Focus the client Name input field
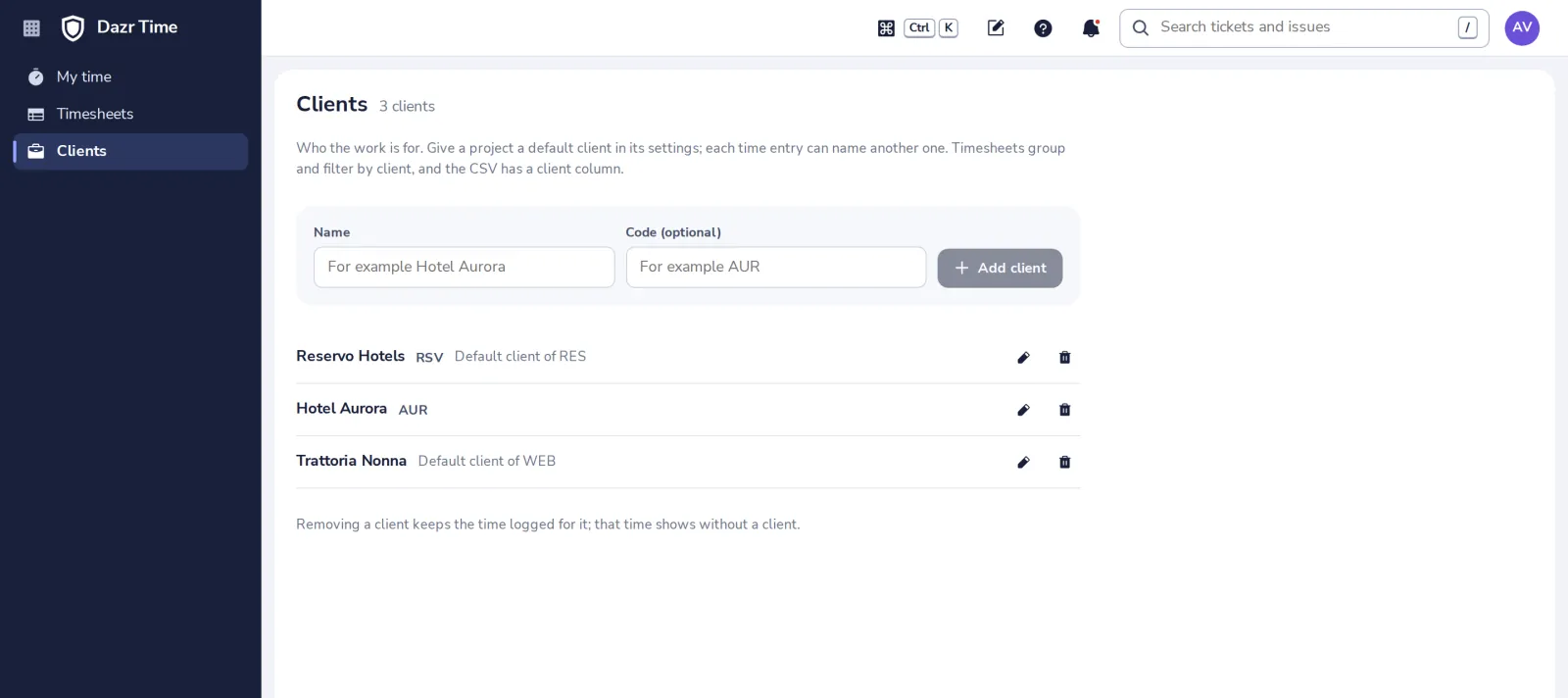Viewport: 1568px width, 698px height. 464,267
